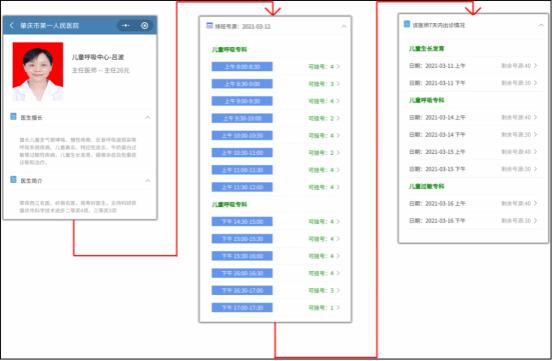Click the 医生简介 section icon
This screenshot has height=361, width=552.
pos(13,180)
